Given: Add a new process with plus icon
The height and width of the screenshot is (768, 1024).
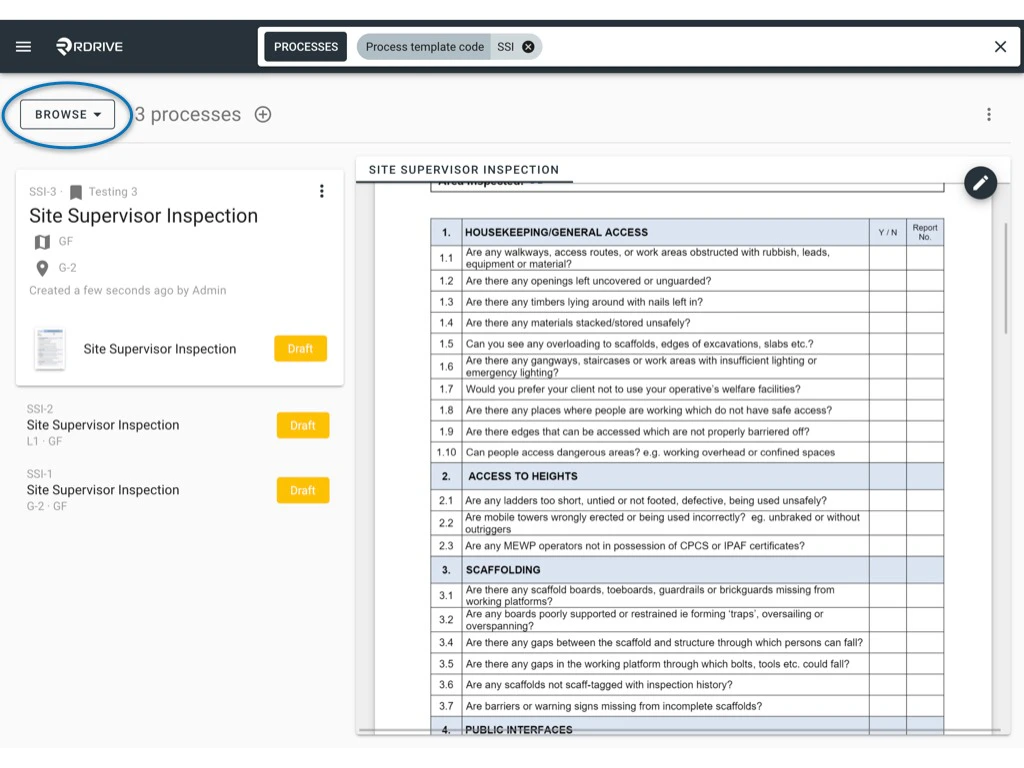Looking at the screenshot, I should [263, 114].
